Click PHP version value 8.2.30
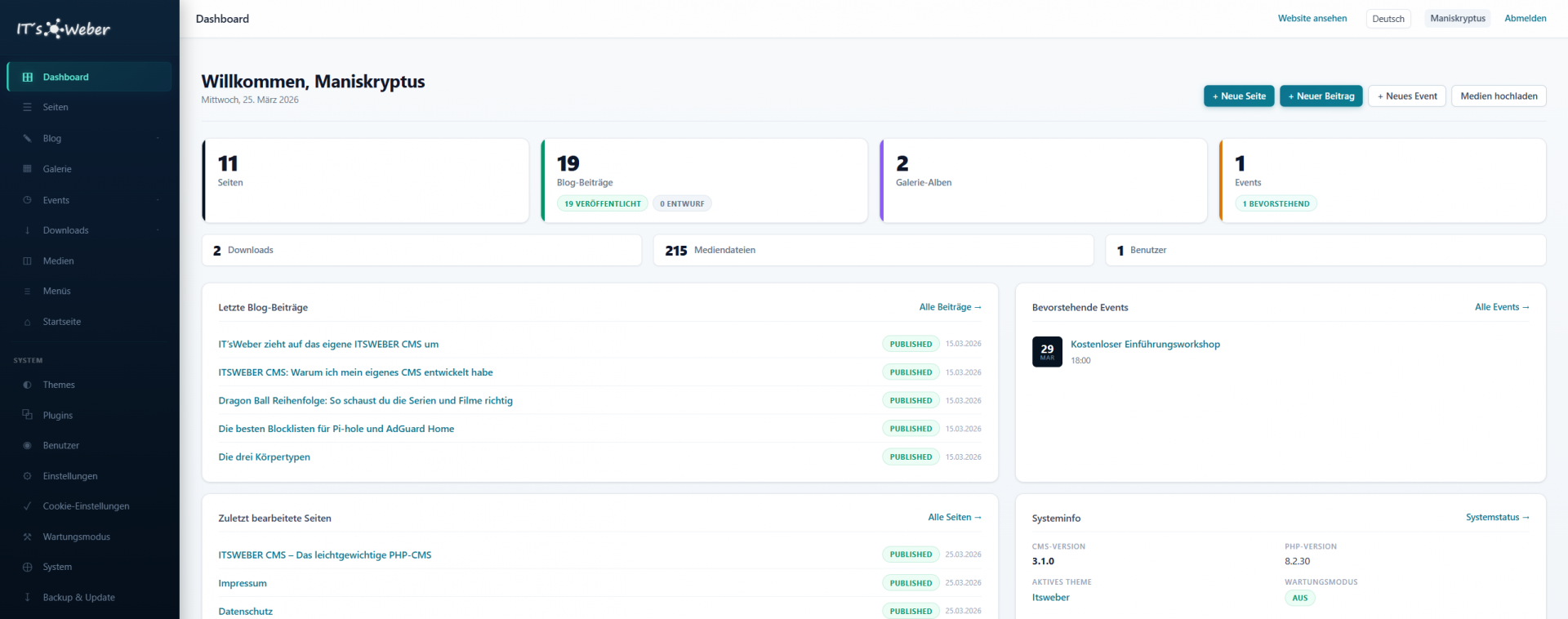This screenshot has width=1568, height=619. pos(1297,561)
